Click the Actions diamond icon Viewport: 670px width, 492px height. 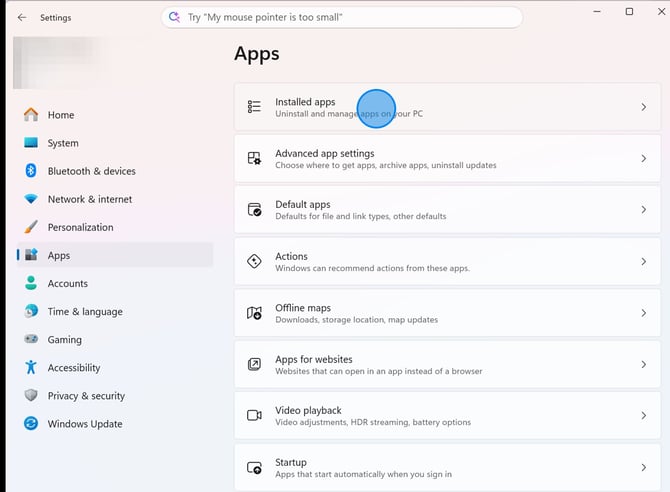pos(254,261)
